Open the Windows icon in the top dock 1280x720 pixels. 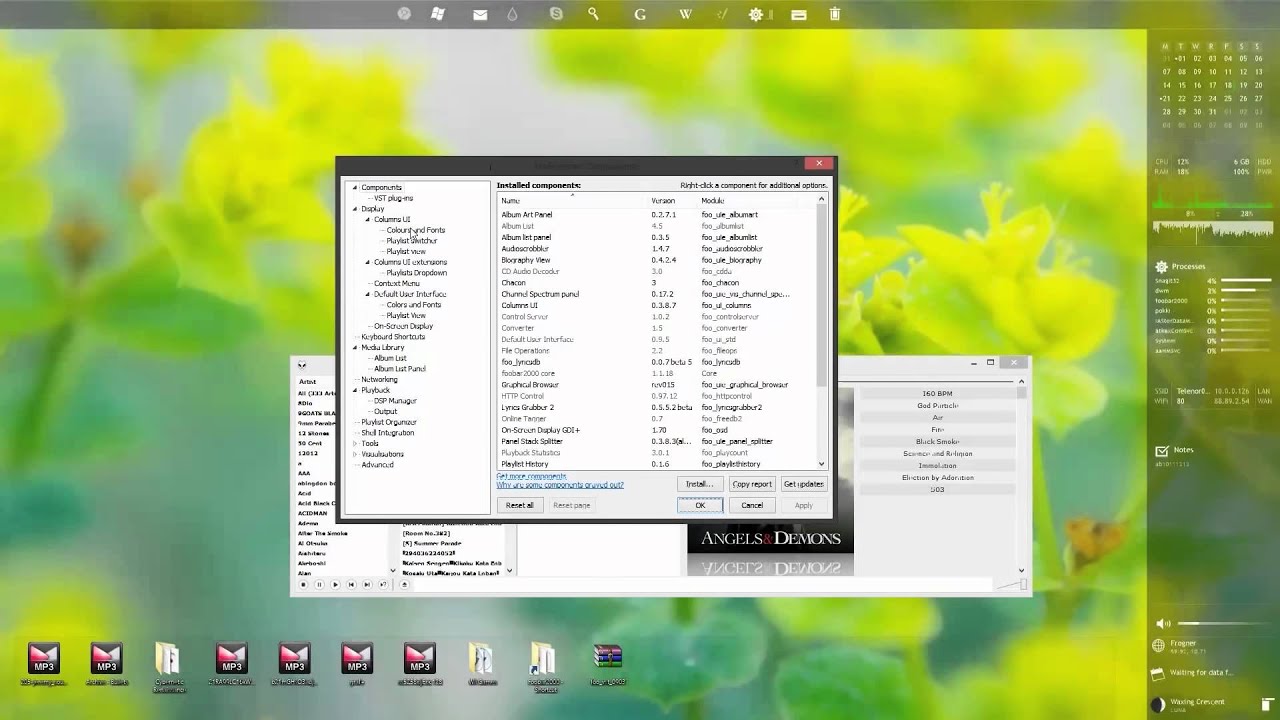437,14
